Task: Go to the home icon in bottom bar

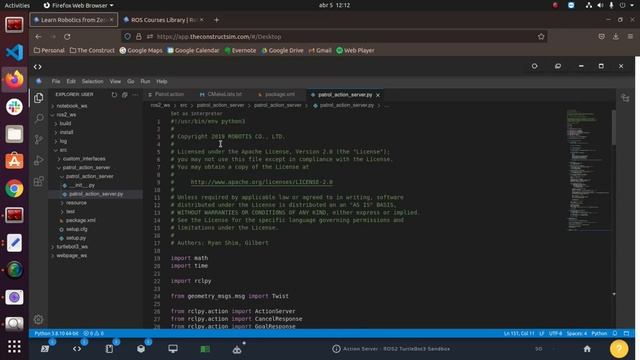Action: click(587, 349)
